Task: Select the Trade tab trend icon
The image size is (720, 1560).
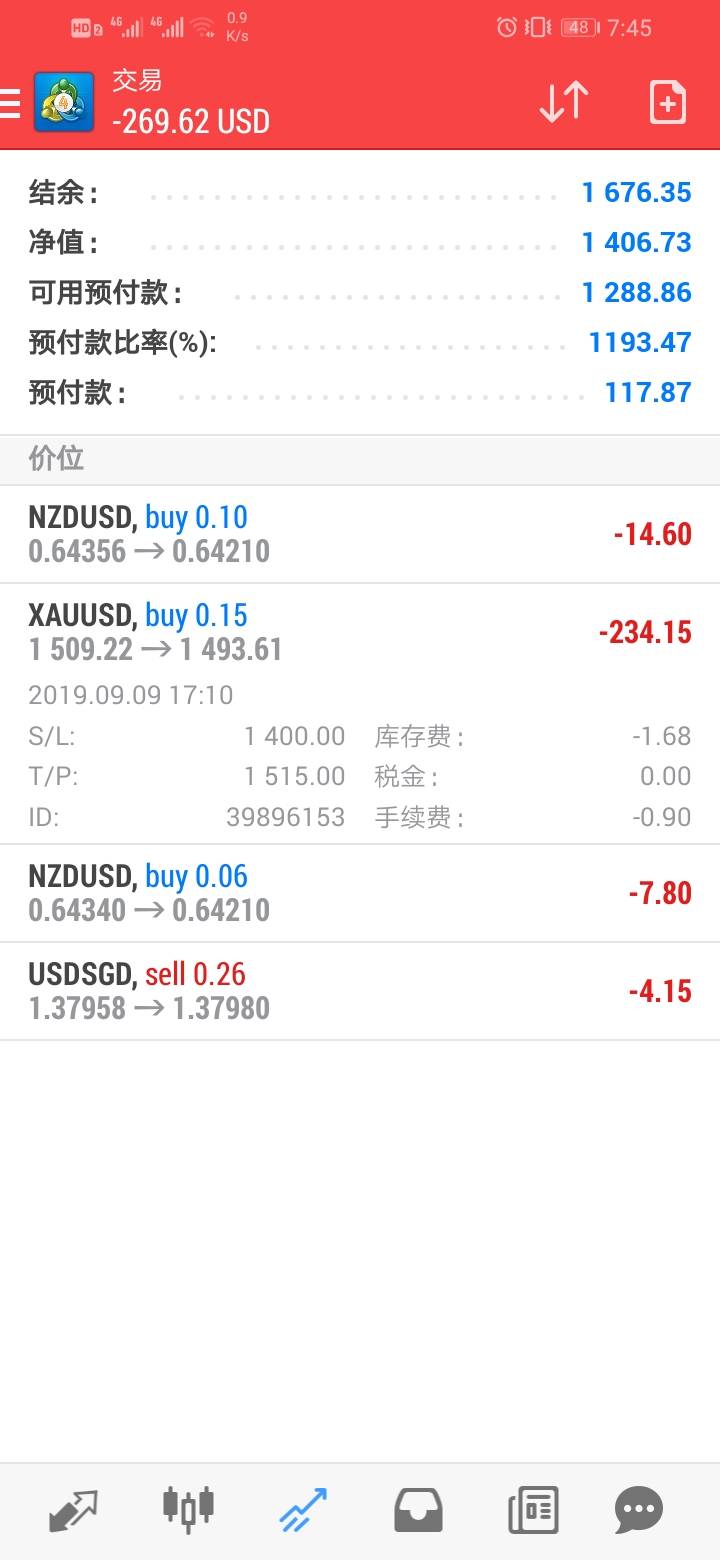Action: coord(303,1509)
